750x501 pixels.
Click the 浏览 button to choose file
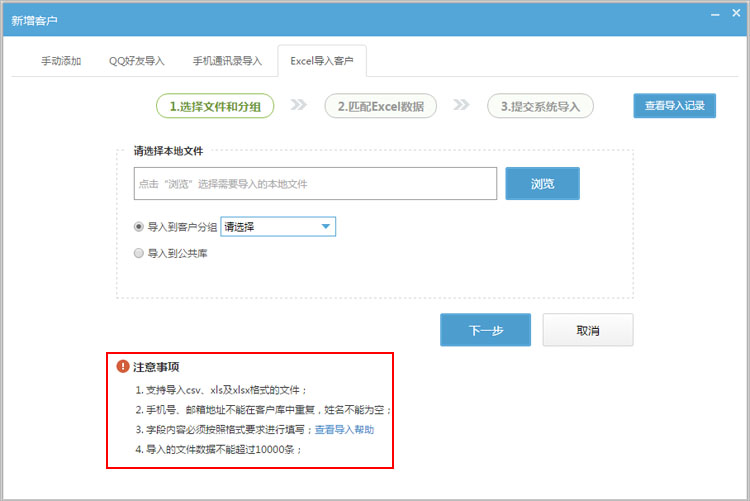click(542, 183)
